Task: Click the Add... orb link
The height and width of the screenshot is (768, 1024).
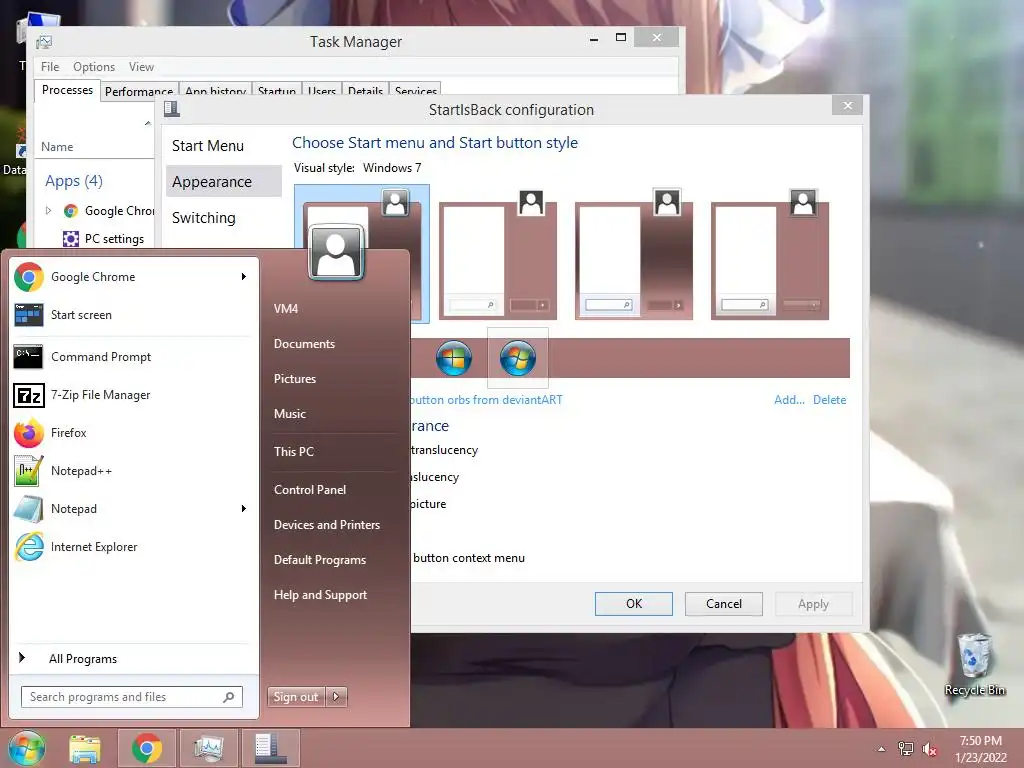Action: click(x=789, y=400)
